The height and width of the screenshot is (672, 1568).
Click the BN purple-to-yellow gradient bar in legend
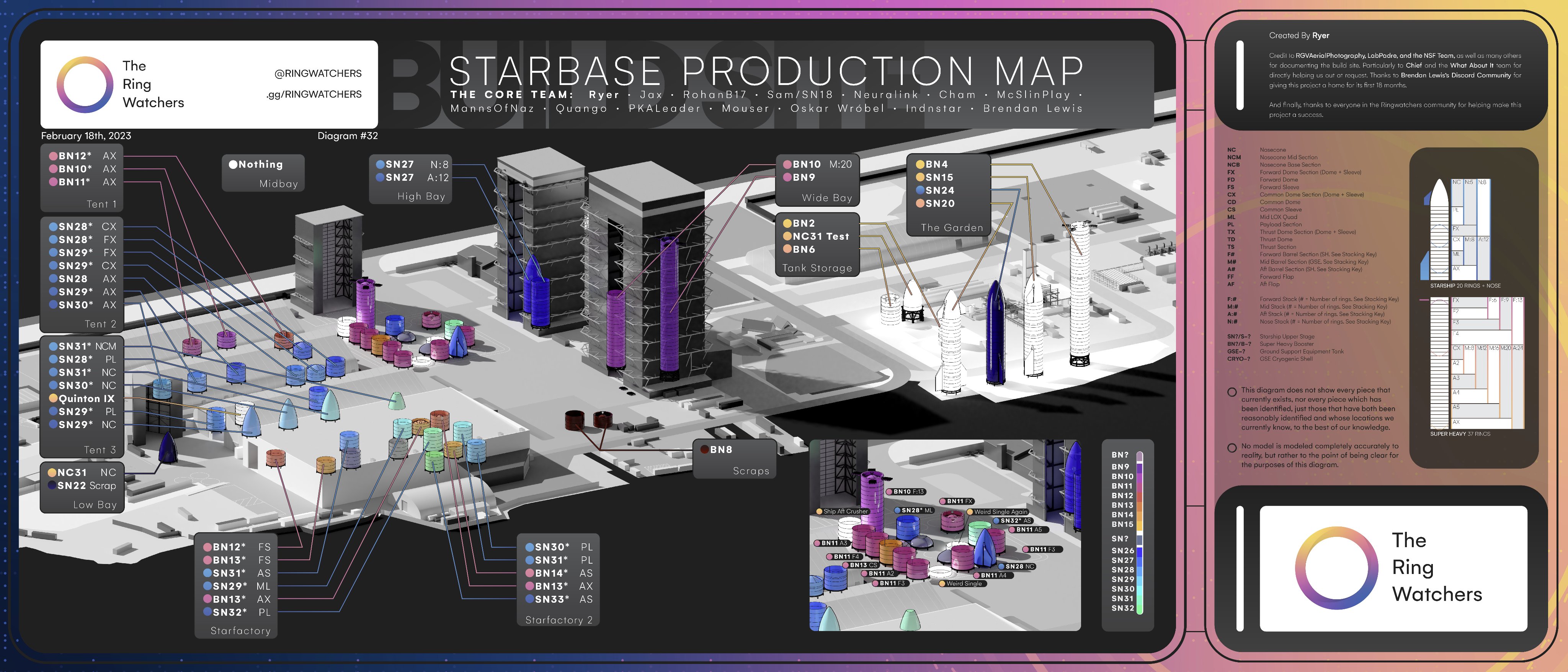click(x=1140, y=491)
